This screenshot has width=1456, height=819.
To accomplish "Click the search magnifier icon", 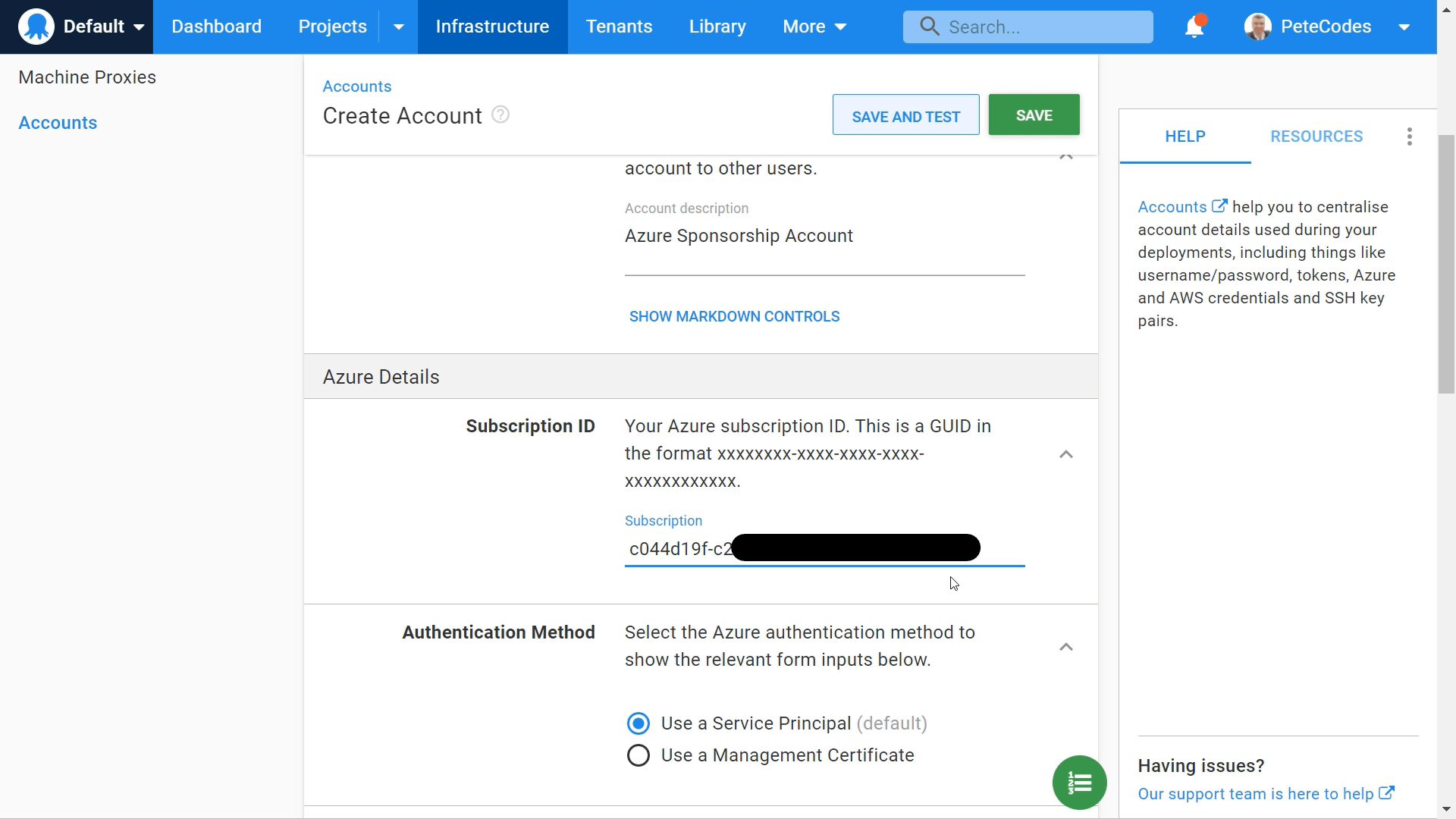I will pos(929,27).
